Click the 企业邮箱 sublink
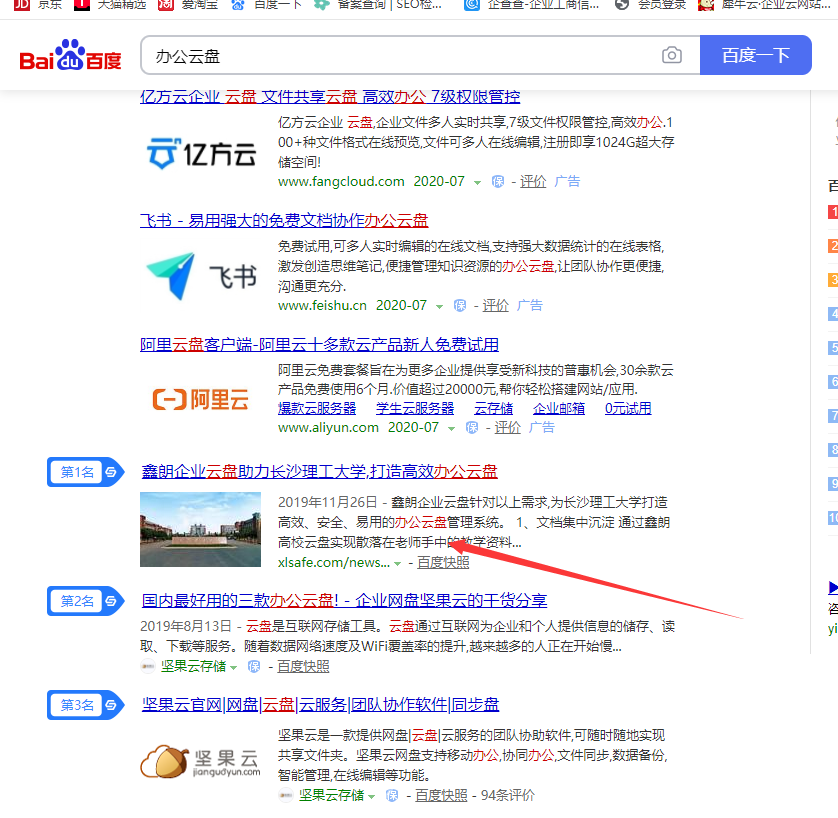 tap(558, 409)
